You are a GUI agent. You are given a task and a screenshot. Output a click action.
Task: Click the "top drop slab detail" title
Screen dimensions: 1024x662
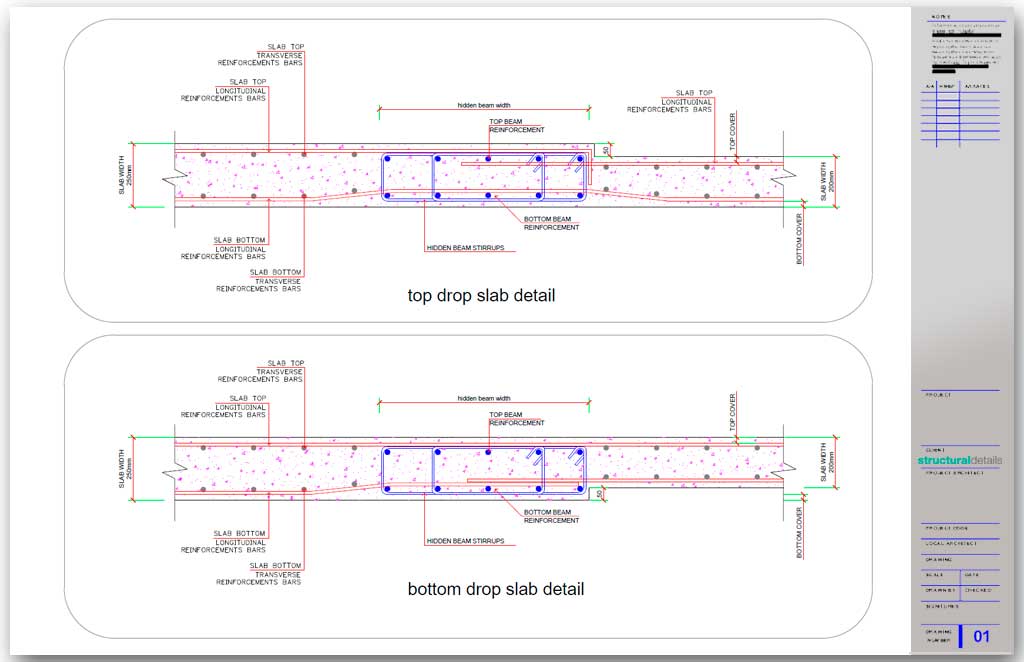[481, 296]
